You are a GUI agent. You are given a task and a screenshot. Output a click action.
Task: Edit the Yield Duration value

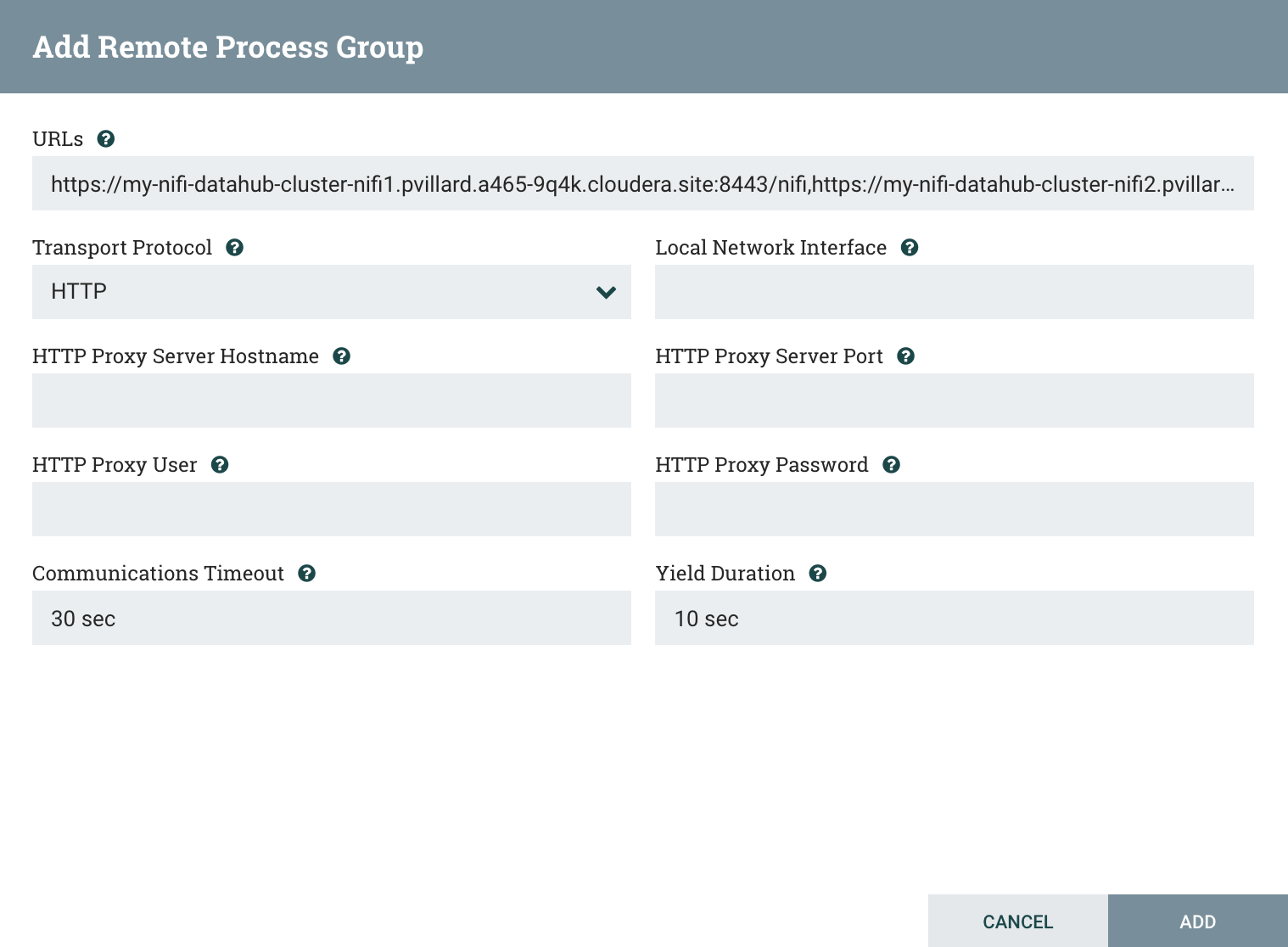954,618
